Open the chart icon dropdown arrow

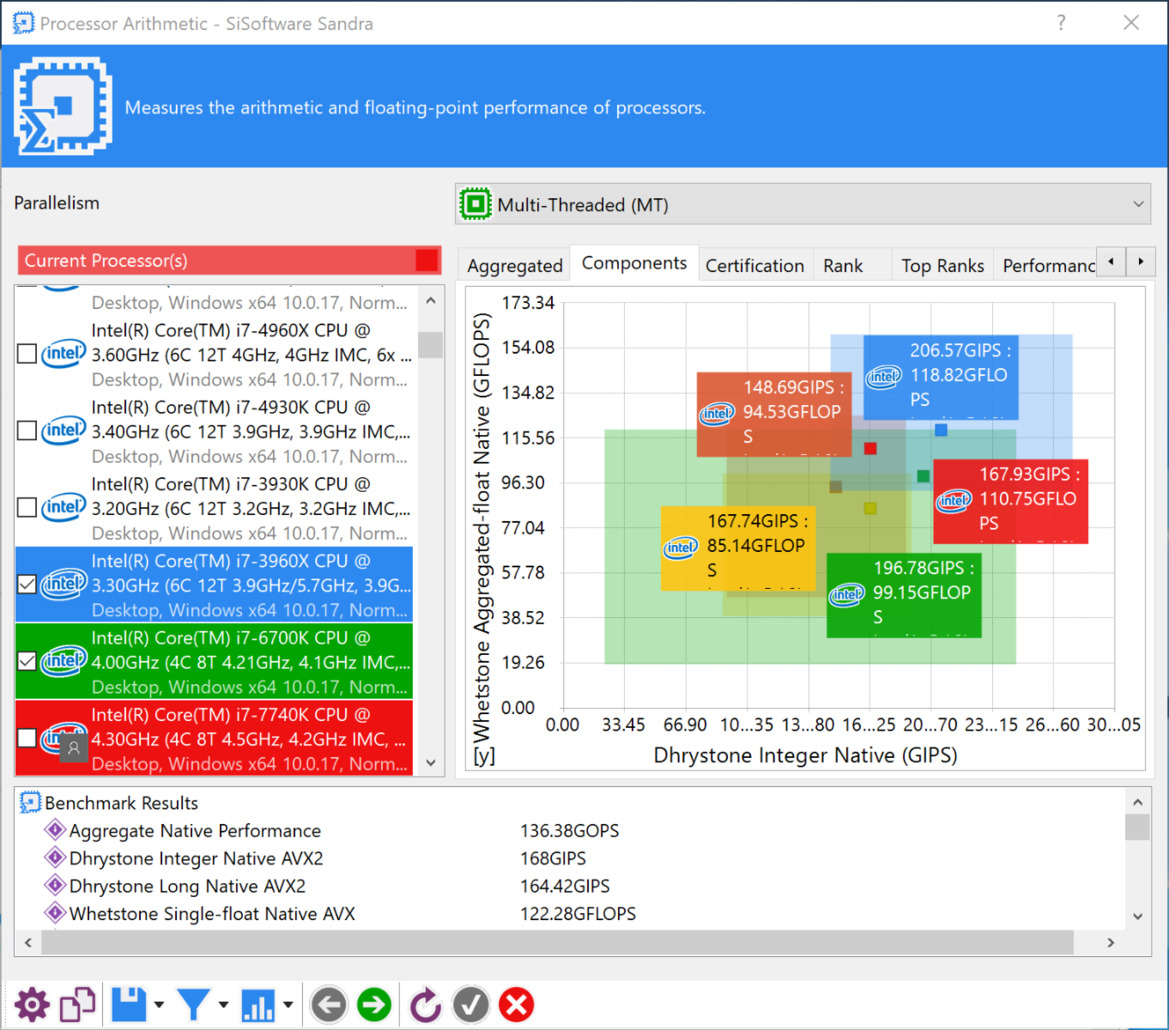(288, 1005)
